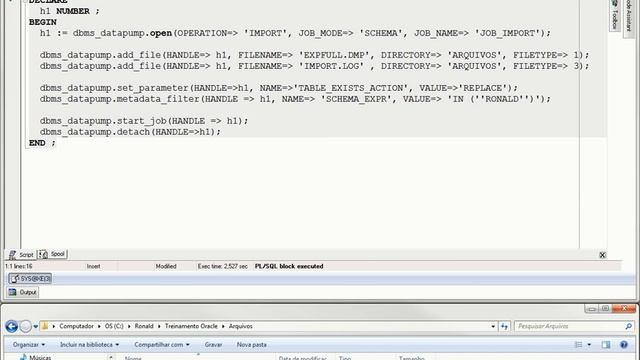Click the add_file 'IMPORT.LOG' line
The image size is (640, 360).
click(314, 66)
